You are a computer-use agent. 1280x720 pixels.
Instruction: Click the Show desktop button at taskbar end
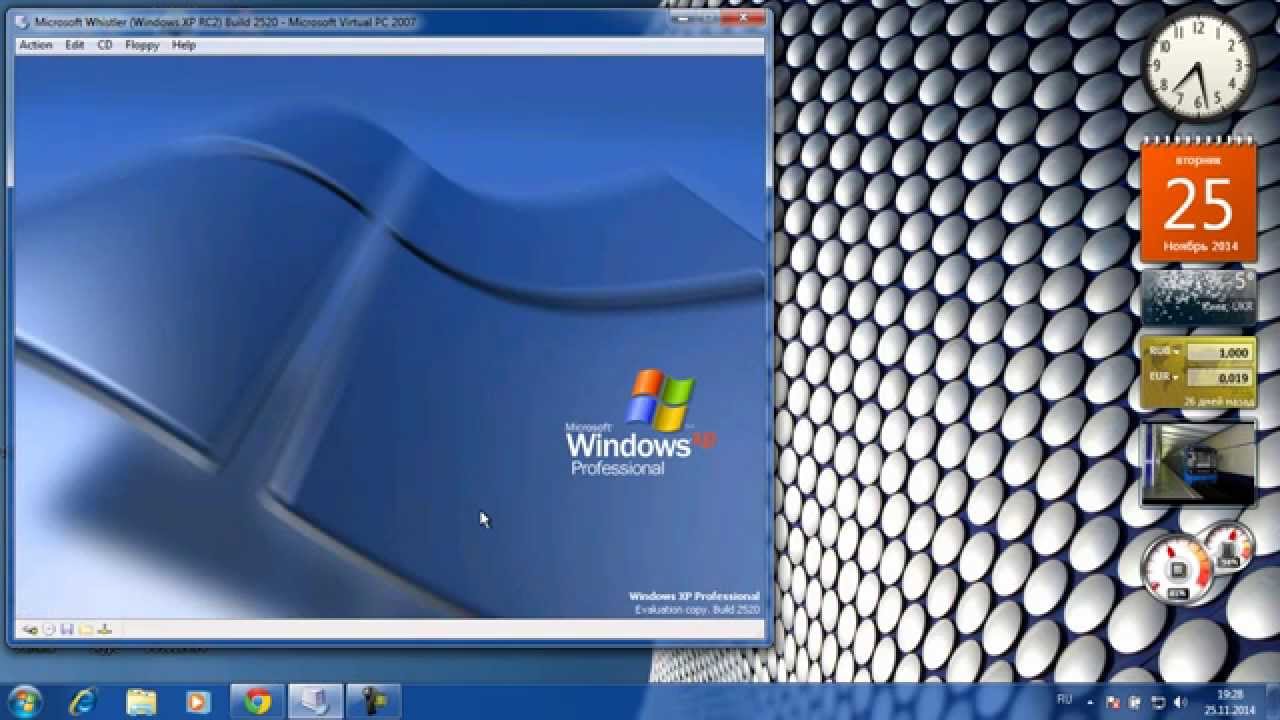click(1273, 702)
